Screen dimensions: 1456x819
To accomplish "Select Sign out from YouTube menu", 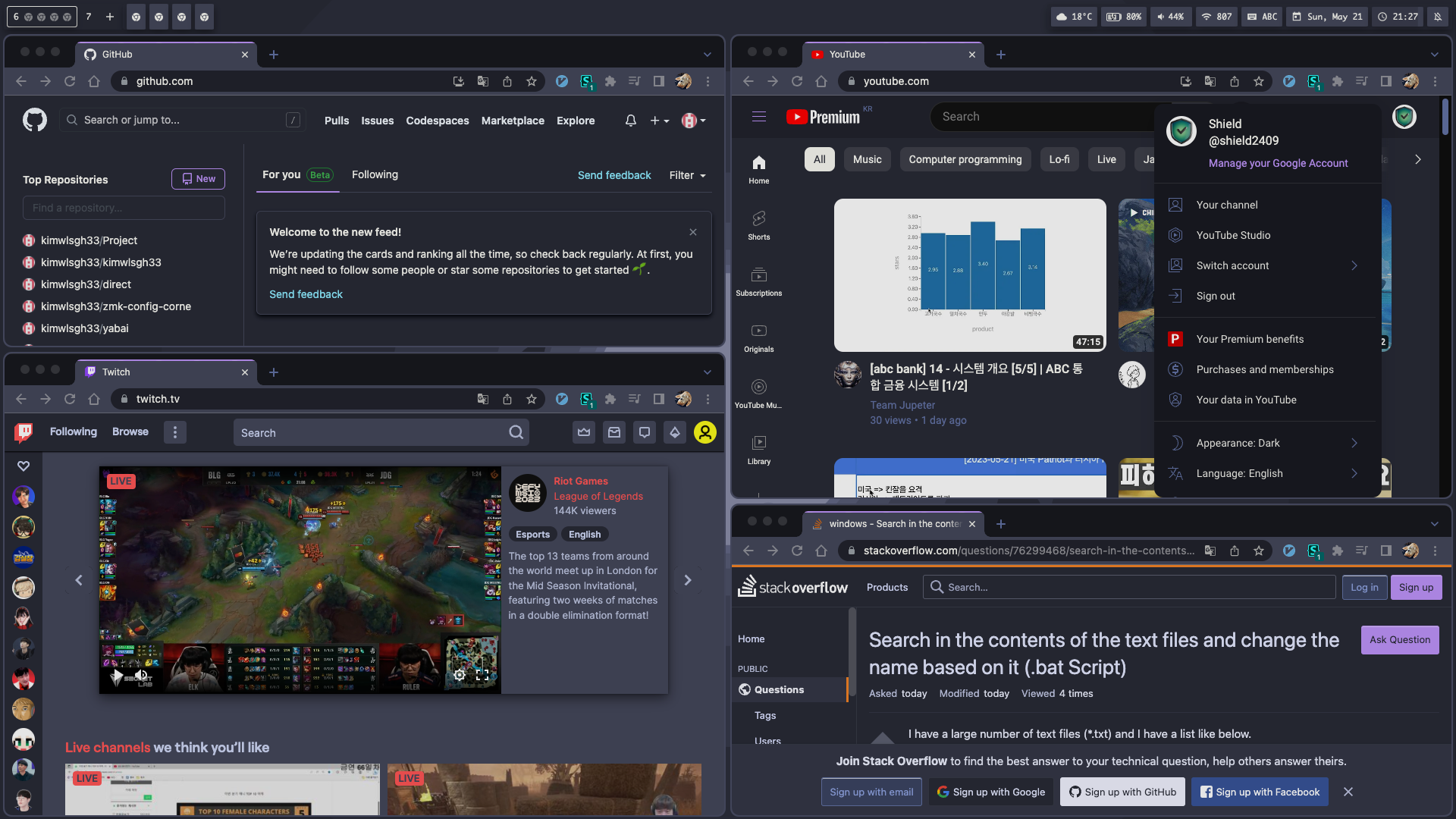I will pyautogui.click(x=1216, y=296).
